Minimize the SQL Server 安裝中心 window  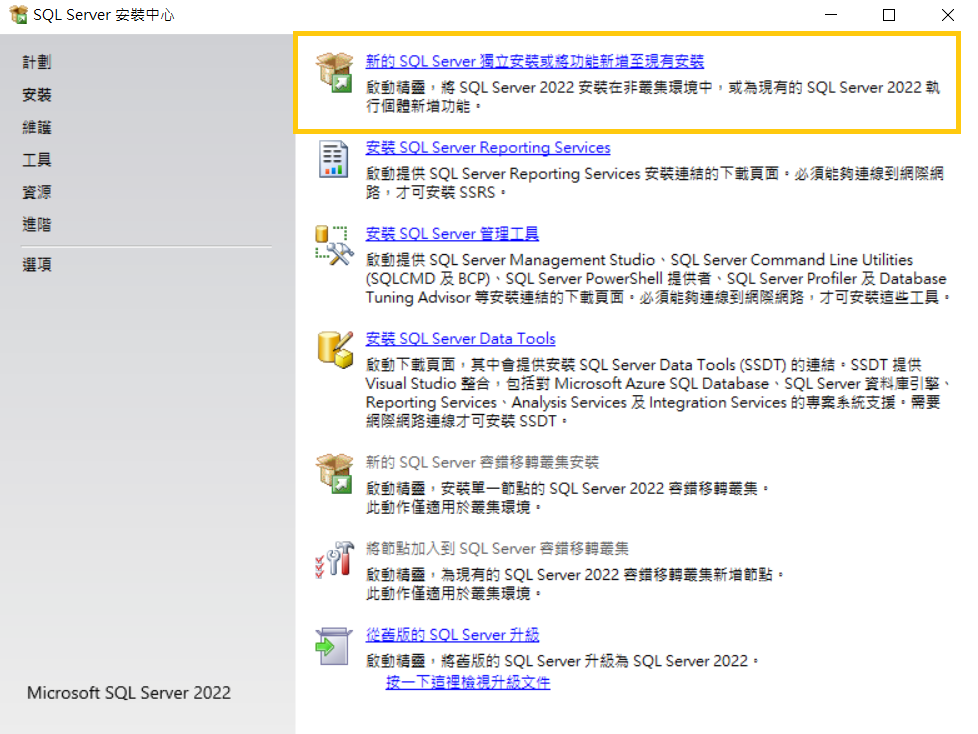831,14
